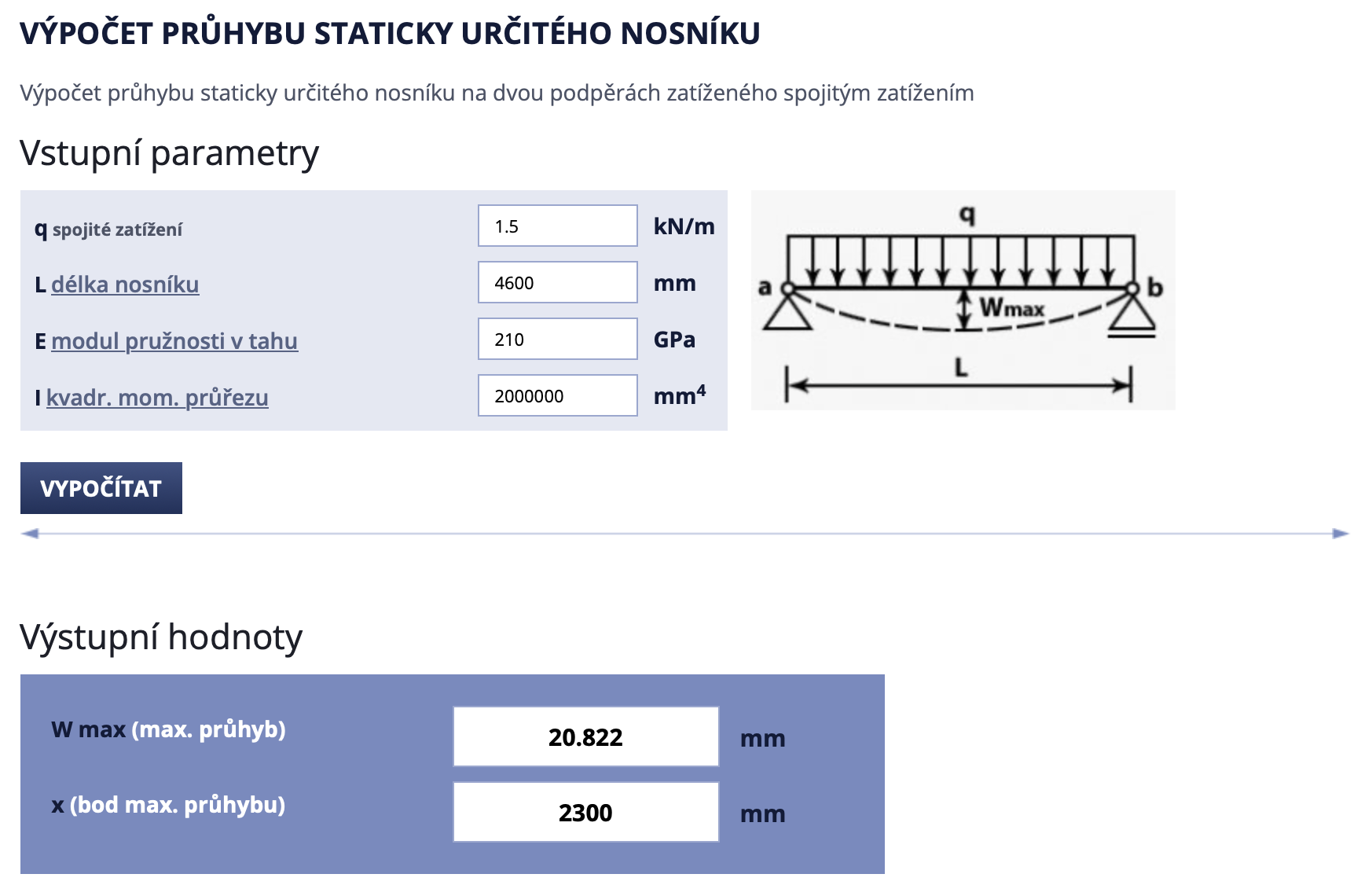Click the kN/m unit label
1372x896 pixels.
click(684, 226)
